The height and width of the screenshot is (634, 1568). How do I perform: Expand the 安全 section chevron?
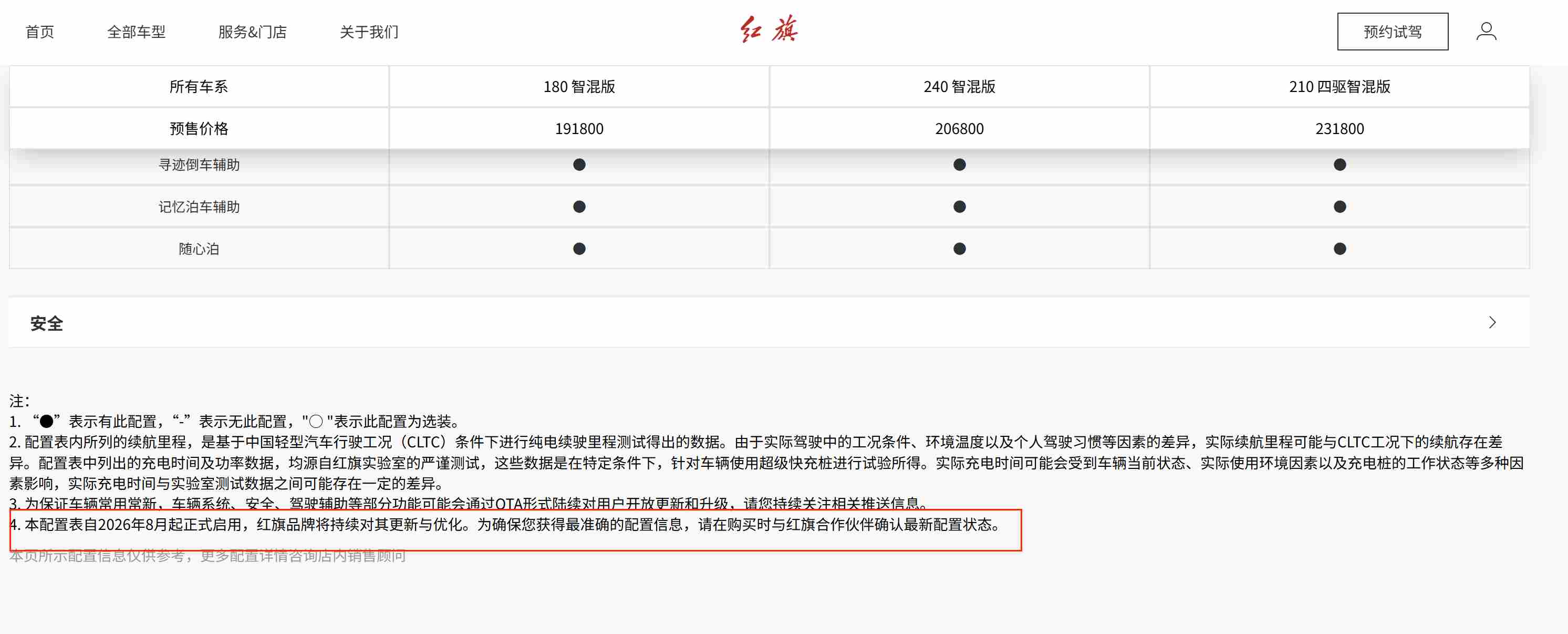point(1492,322)
